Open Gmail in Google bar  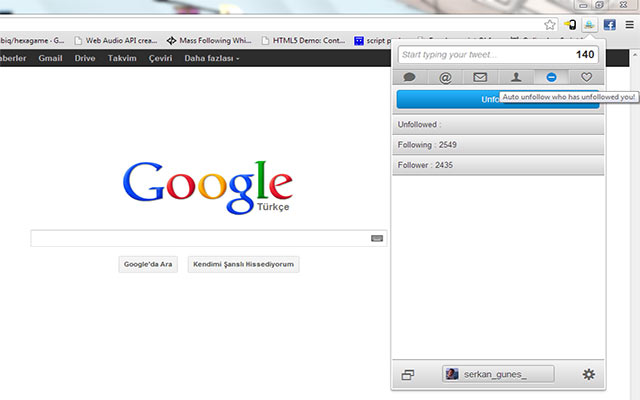(50, 58)
